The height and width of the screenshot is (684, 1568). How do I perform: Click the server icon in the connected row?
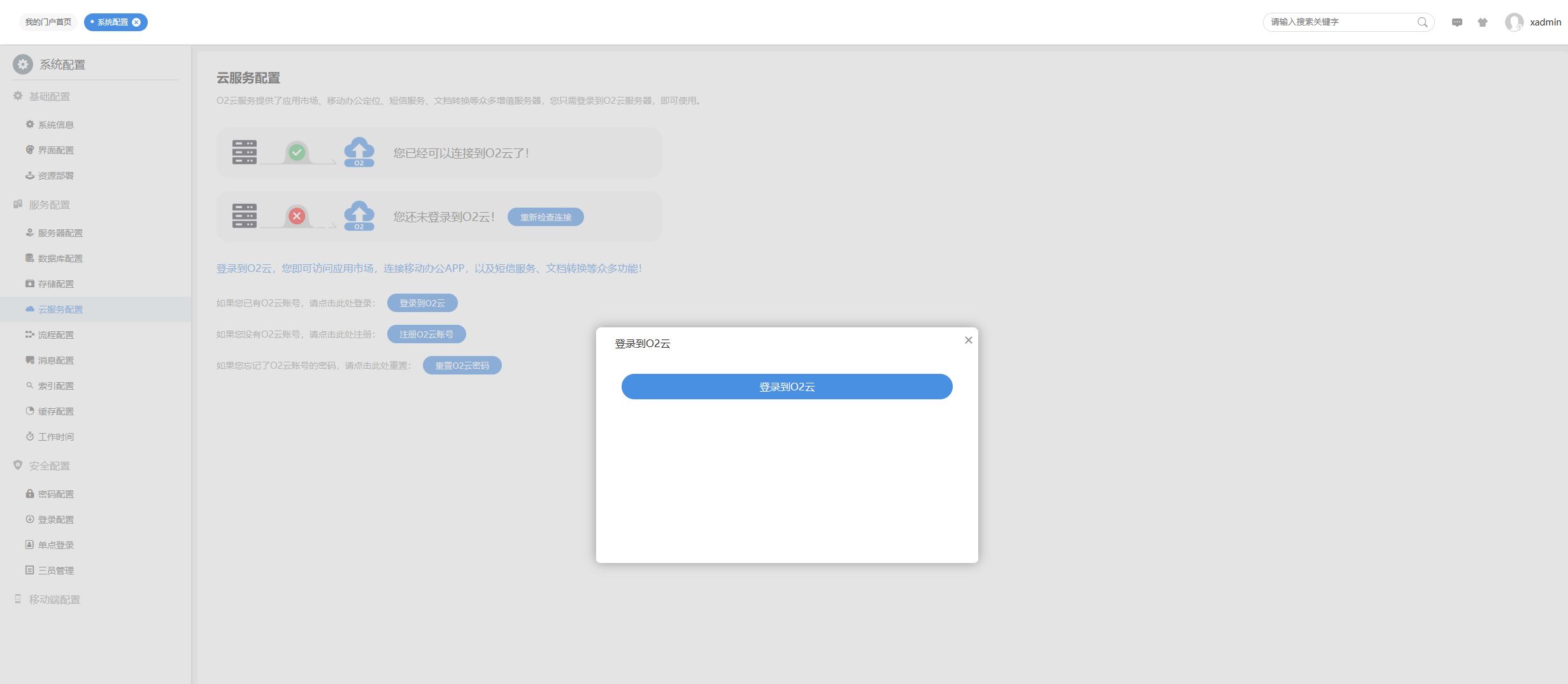point(245,152)
